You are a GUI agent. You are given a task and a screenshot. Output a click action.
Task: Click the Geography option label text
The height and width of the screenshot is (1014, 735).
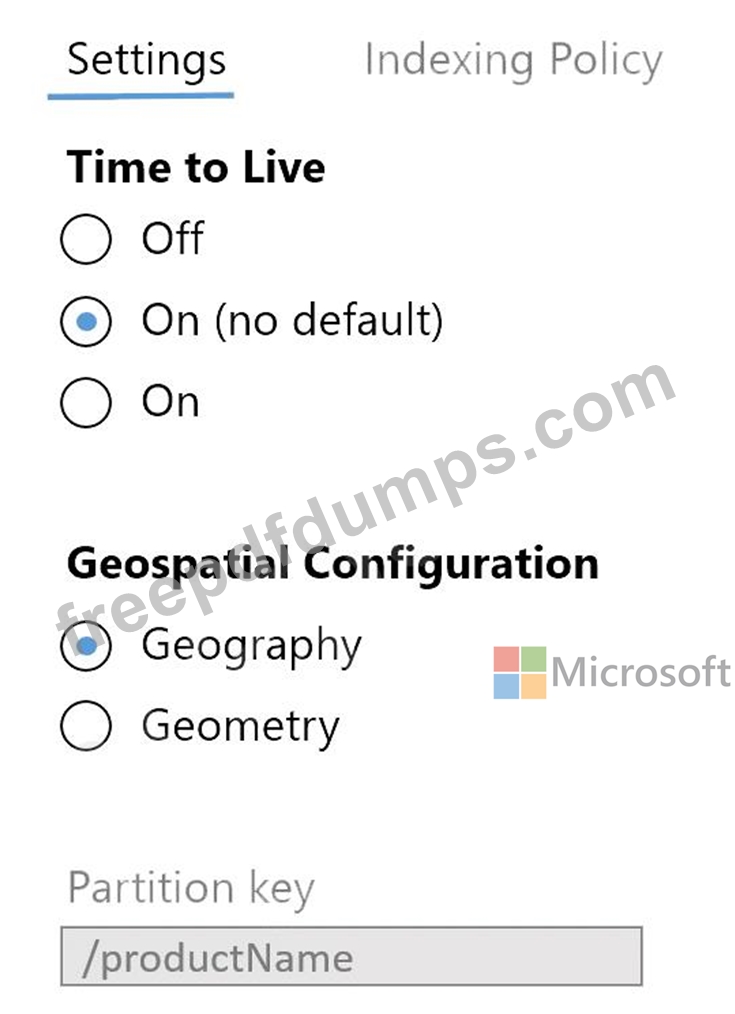point(251,646)
